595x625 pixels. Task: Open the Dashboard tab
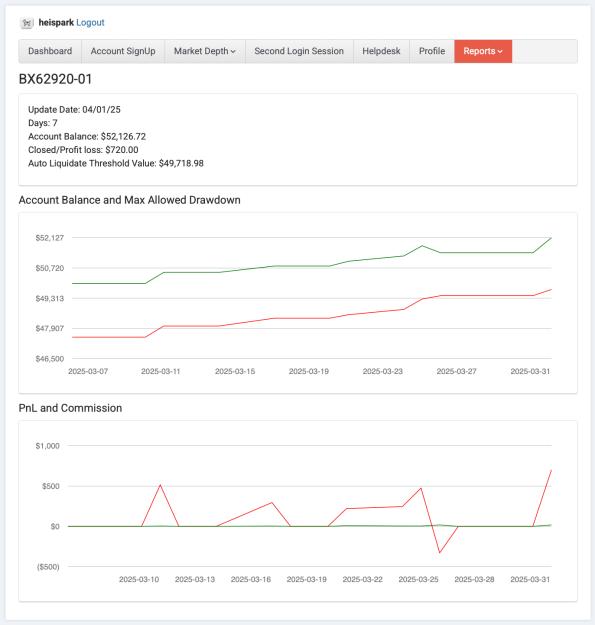click(x=50, y=51)
